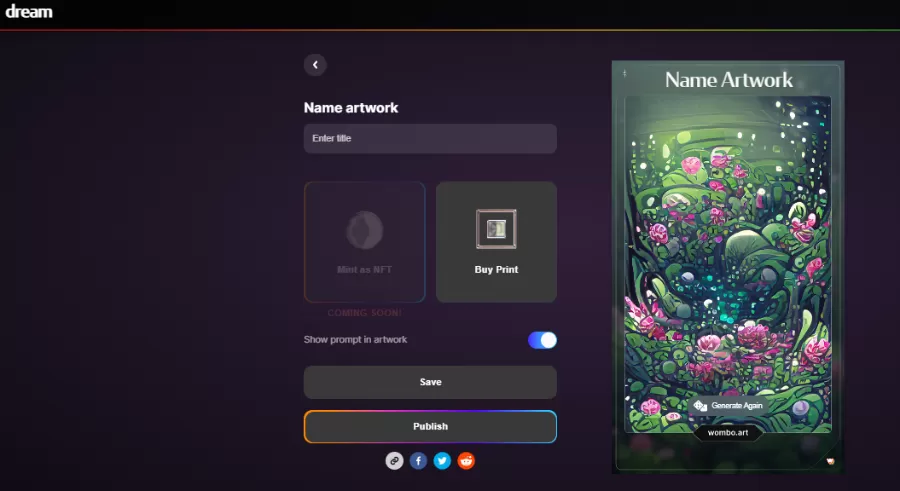Screen dimensions: 900x491
Task: Click the dream logo in the header
Action: 29,13
